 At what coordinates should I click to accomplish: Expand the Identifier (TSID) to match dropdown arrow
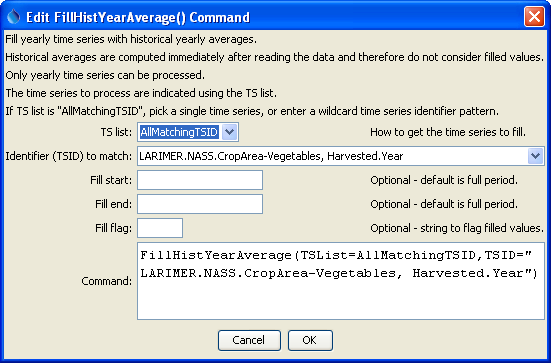click(x=535, y=156)
